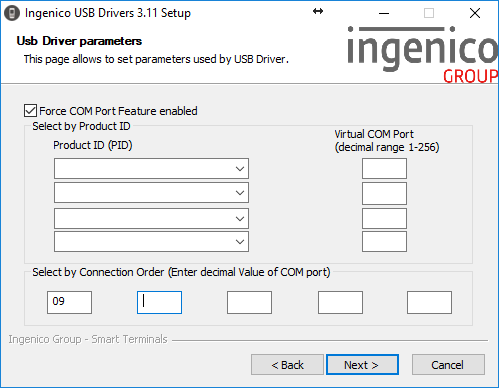The image size is (499, 388).
Task: Minimize the setup window
Action: point(384,13)
